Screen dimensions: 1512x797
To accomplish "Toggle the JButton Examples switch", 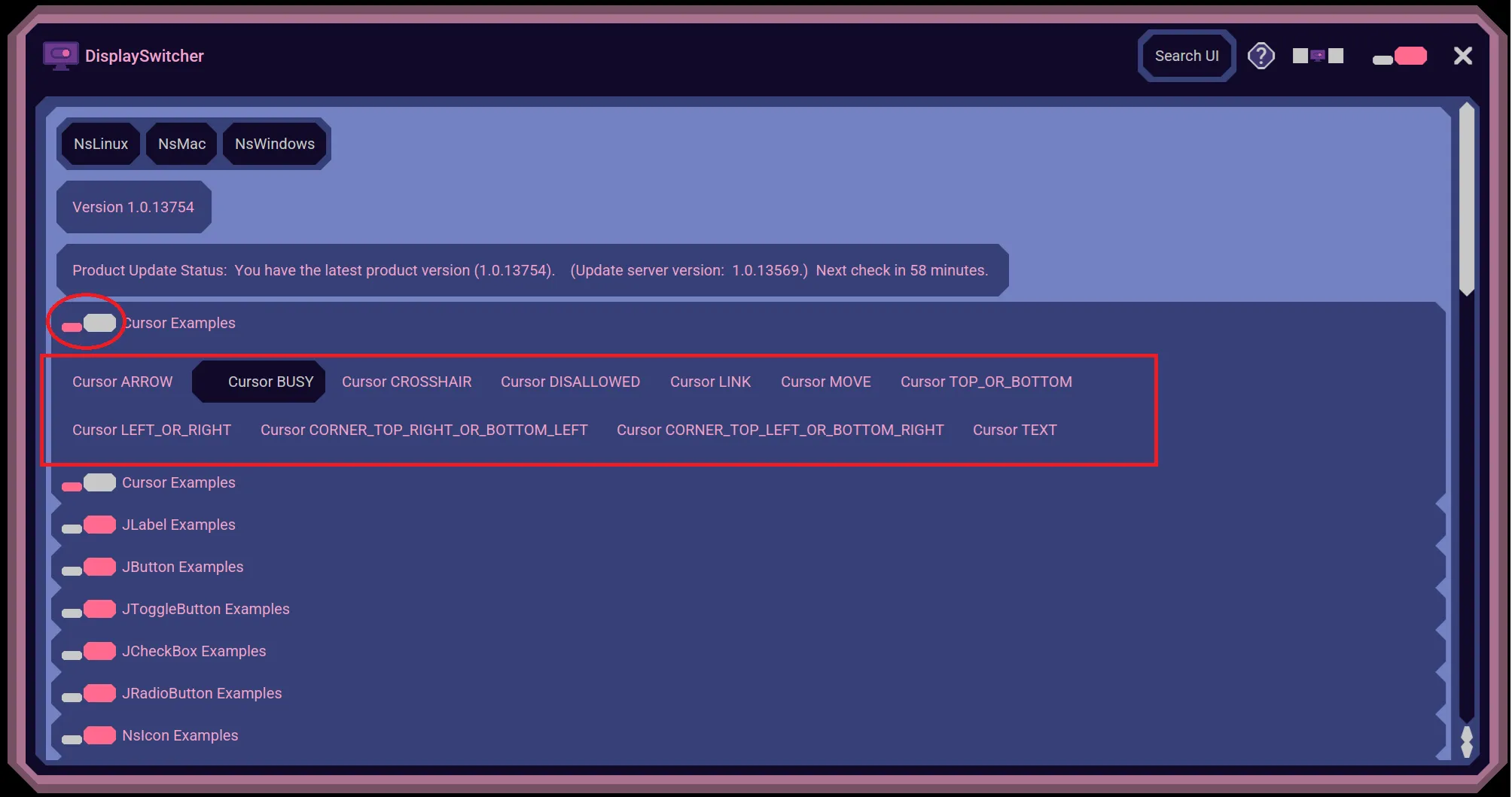I will click(x=89, y=567).
